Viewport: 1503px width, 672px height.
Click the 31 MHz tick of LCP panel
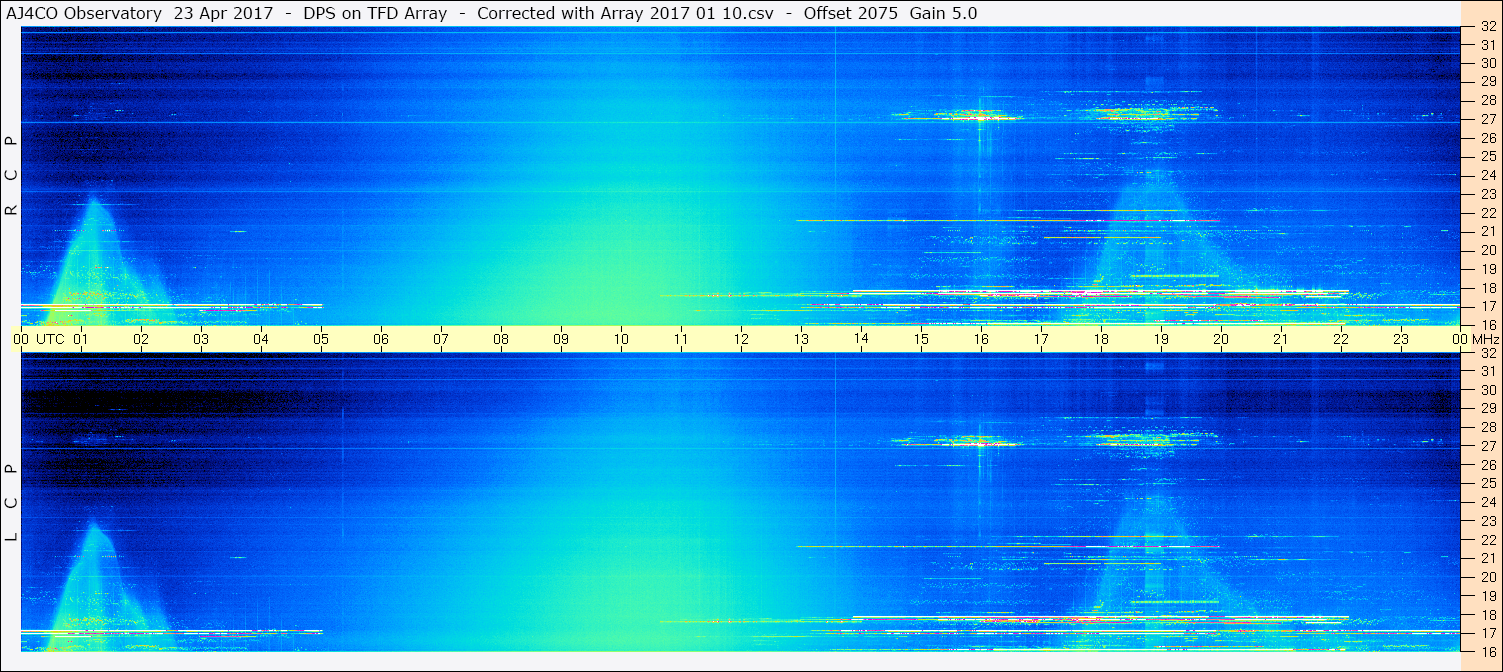pyautogui.click(x=1487, y=371)
